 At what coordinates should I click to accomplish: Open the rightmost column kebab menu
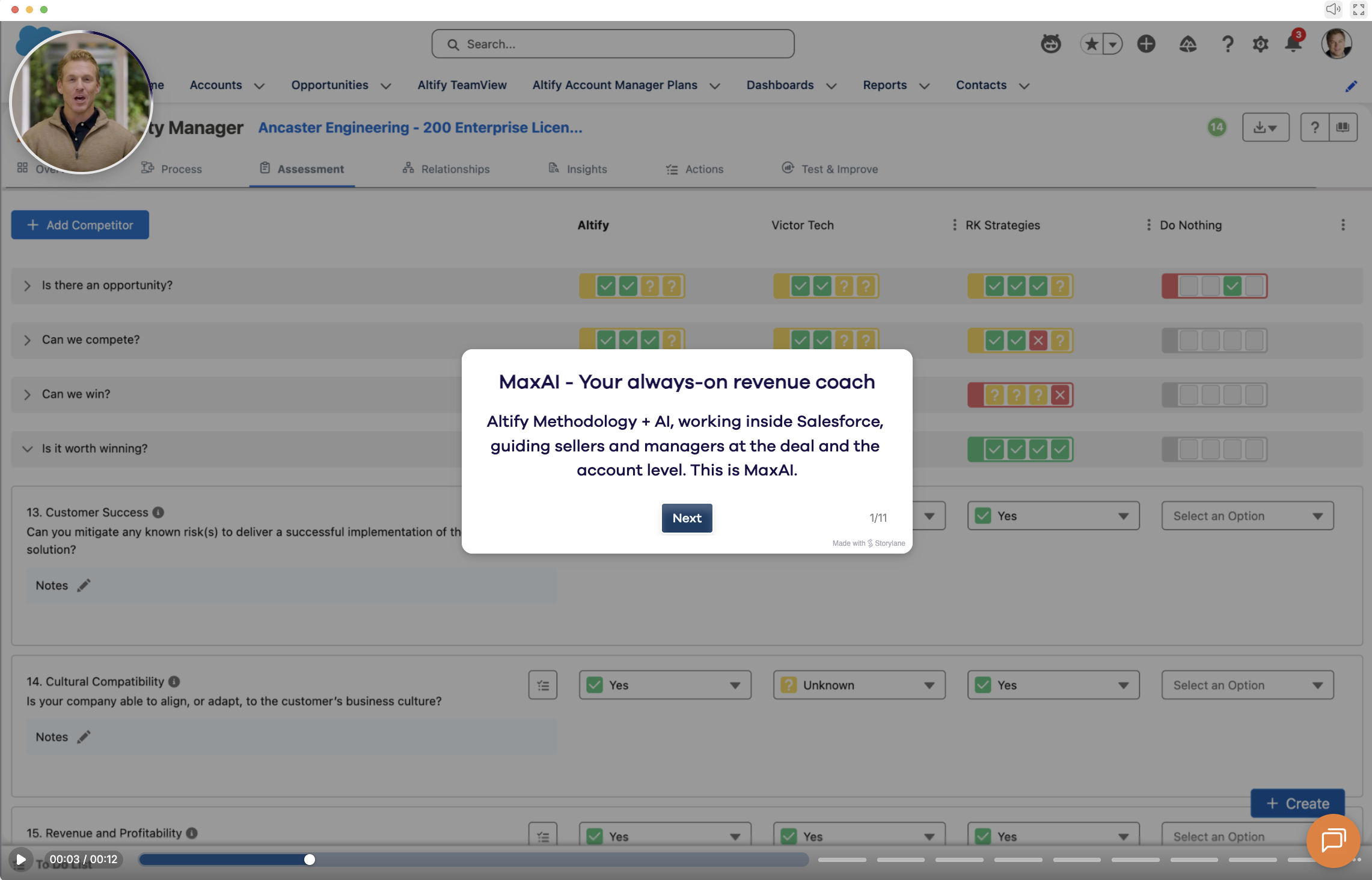1343,225
